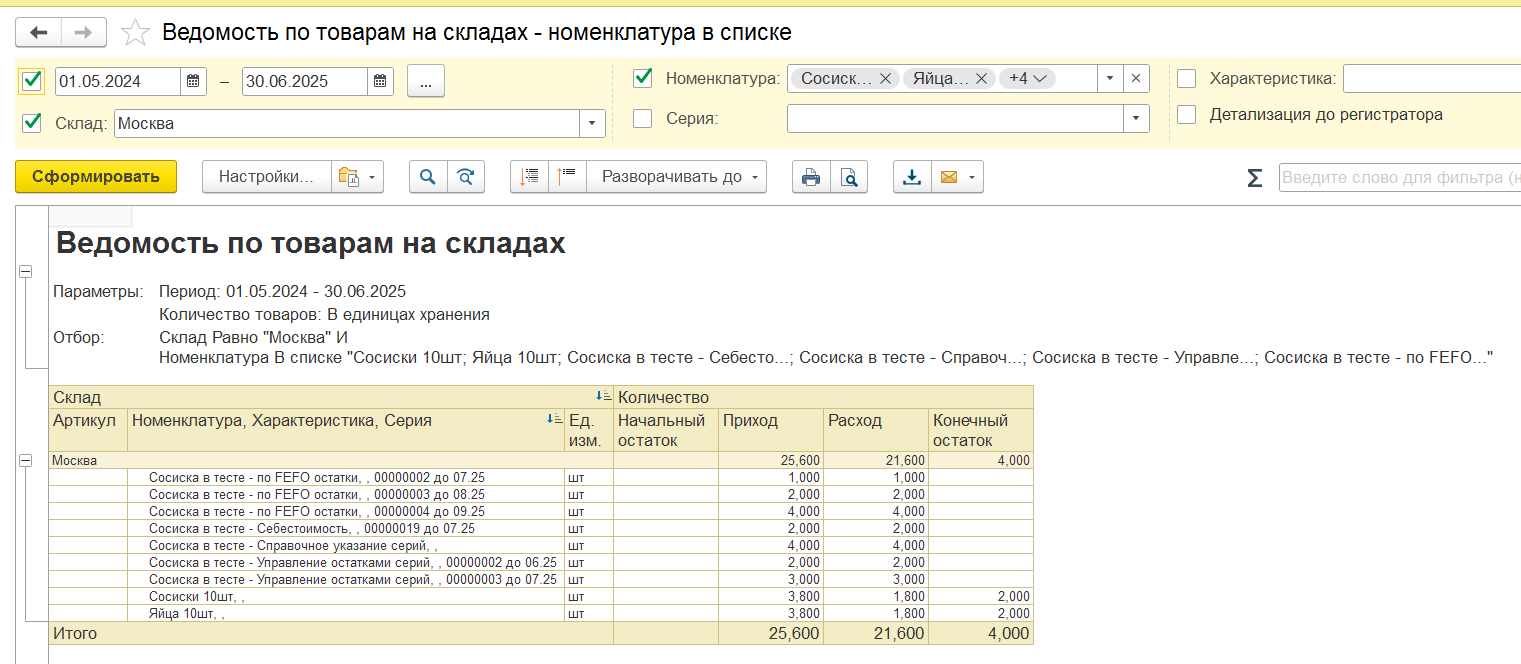The width and height of the screenshot is (1521, 664).
Task: Click the save report download icon
Action: coord(911,177)
